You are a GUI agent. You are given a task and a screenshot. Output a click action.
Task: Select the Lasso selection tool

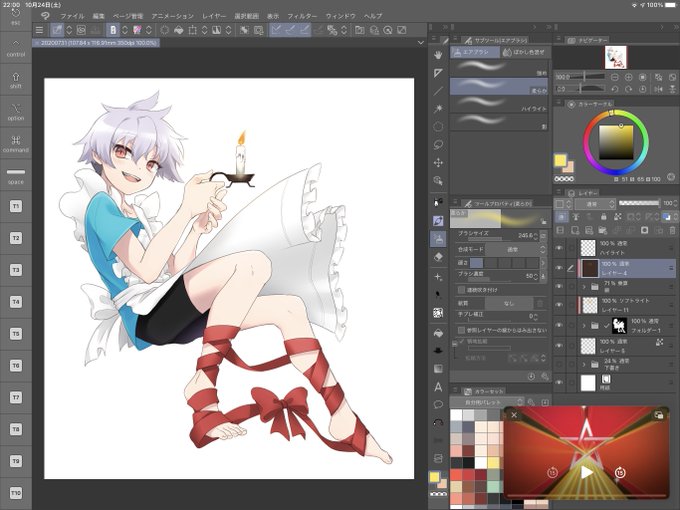coord(438,144)
